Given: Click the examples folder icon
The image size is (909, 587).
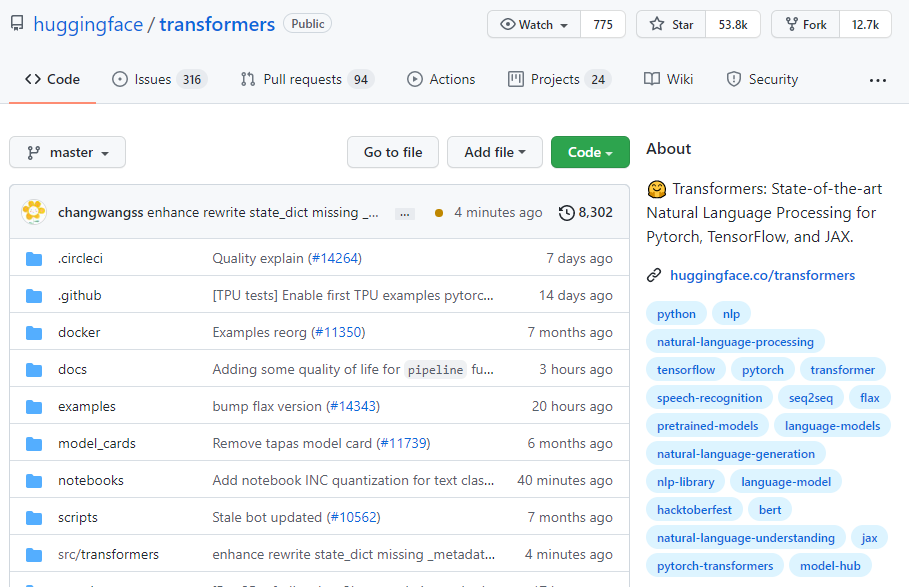Looking at the screenshot, I should tap(34, 407).
